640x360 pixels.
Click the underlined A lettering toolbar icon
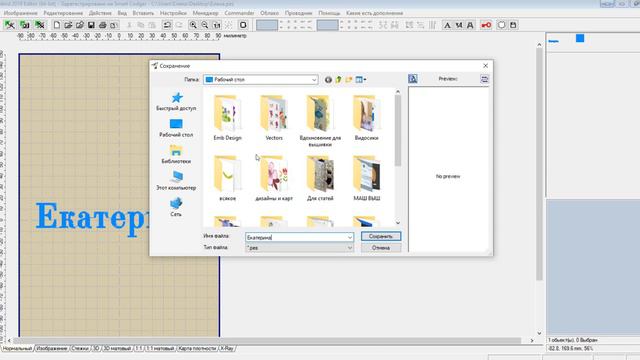(470, 25)
